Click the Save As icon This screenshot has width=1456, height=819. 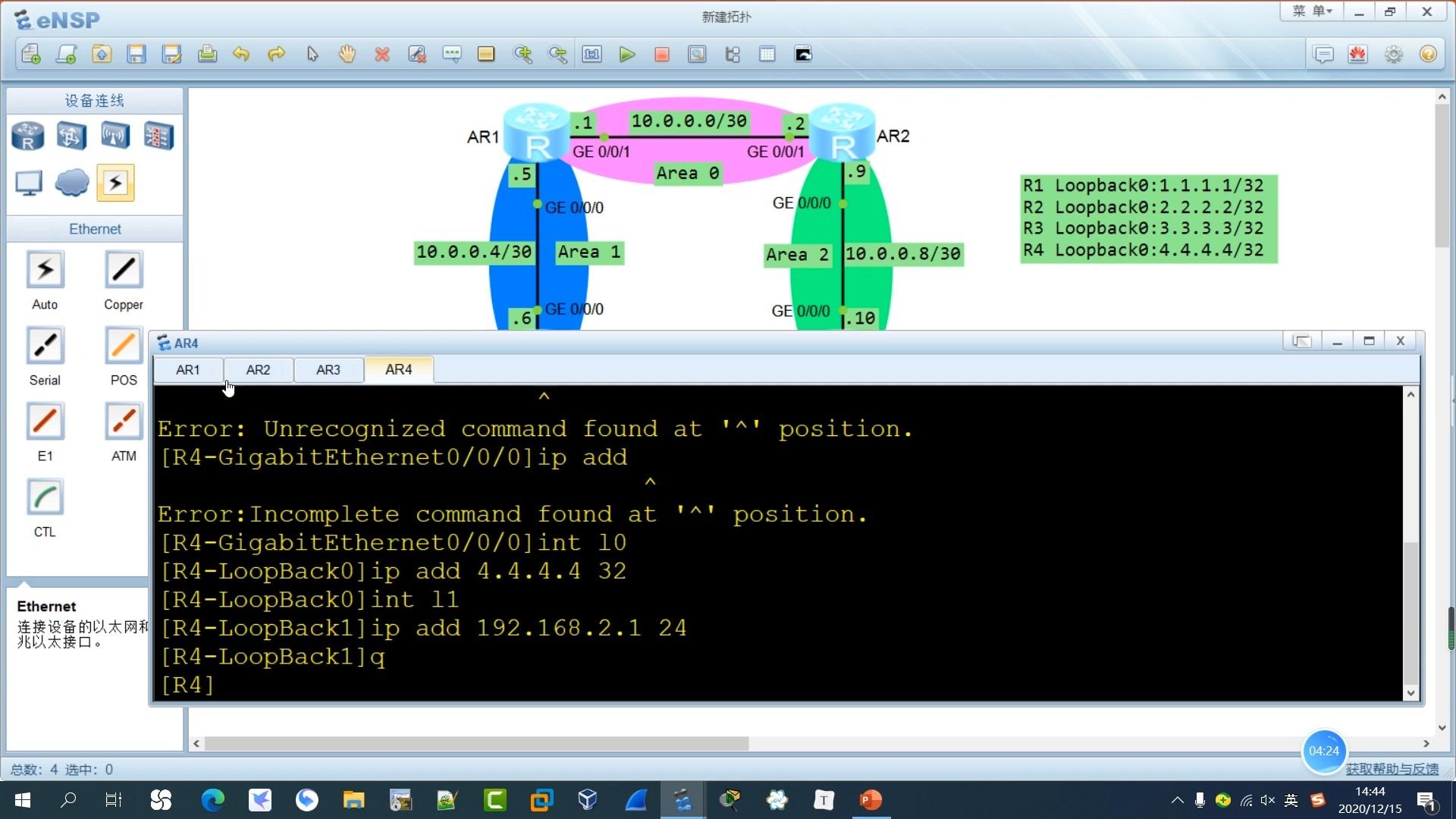tap(171, 55)
